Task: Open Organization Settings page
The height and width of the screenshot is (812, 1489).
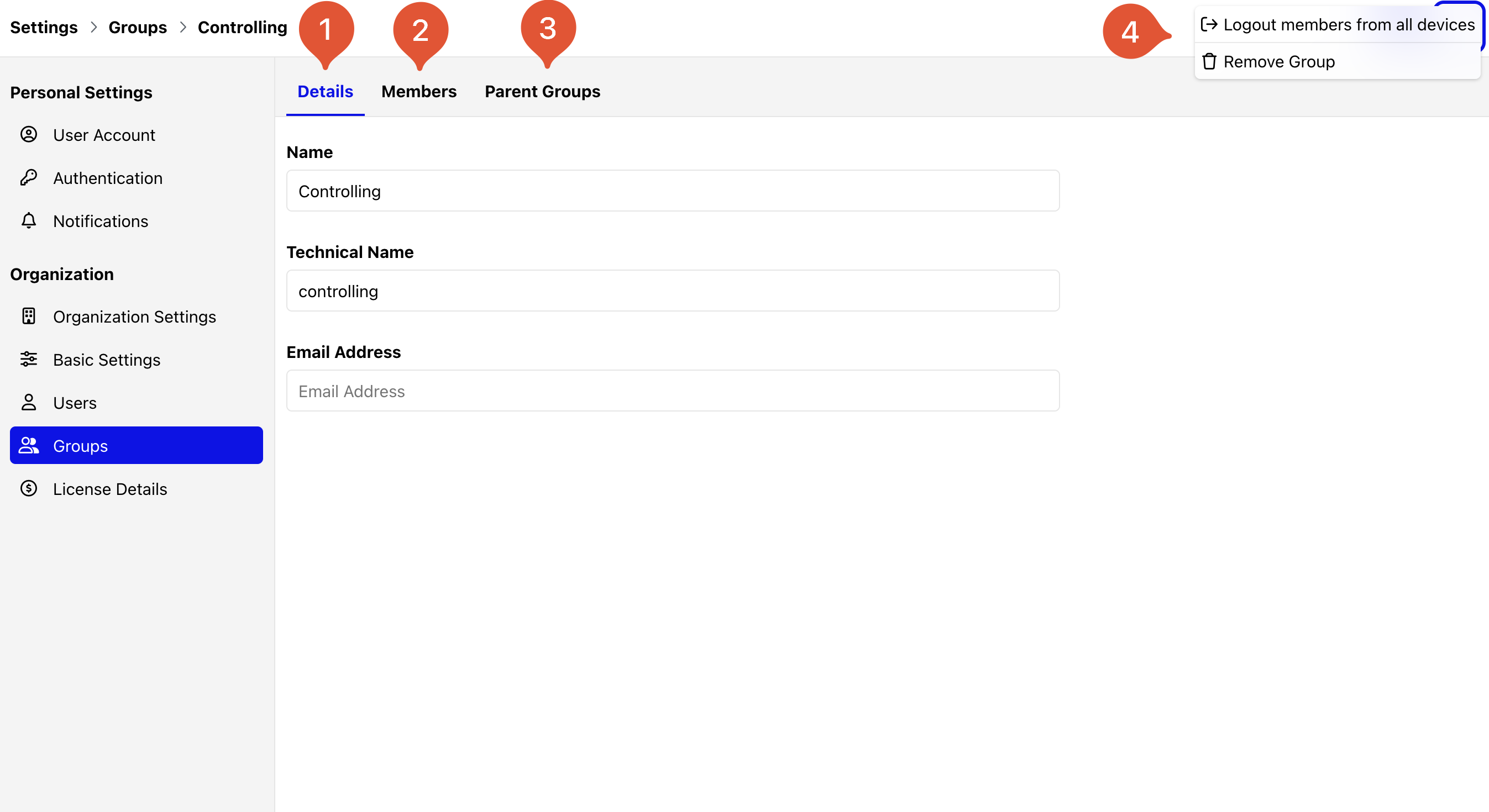Action: click(137, 317)
